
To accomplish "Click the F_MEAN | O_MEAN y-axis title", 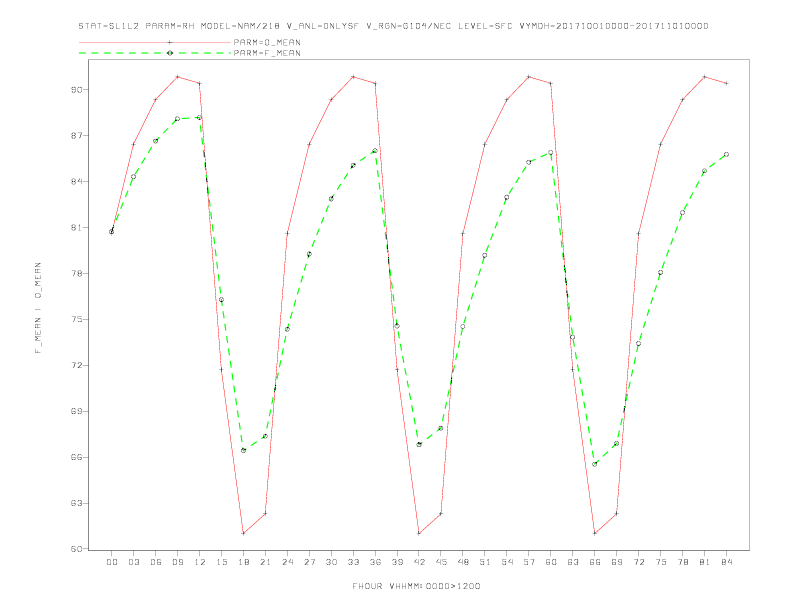I will [x=38, y=308].
